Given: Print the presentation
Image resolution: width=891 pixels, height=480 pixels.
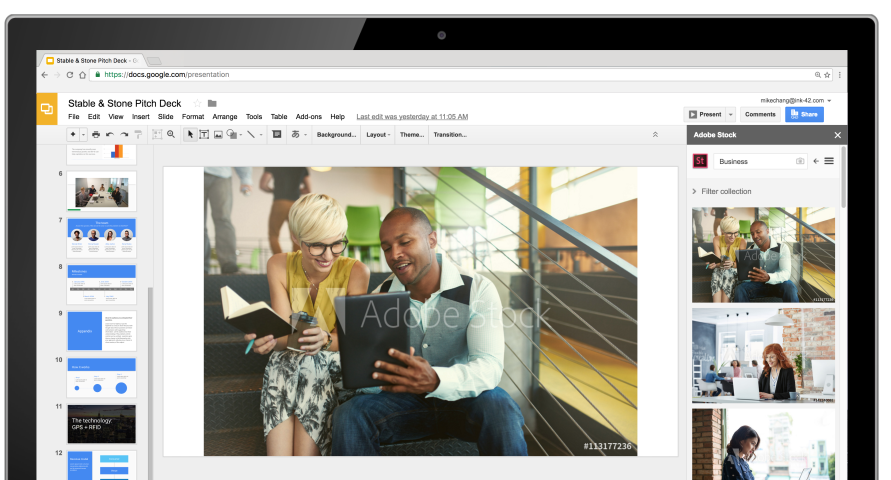Looking at the screenshot, I should pos(95,135).
